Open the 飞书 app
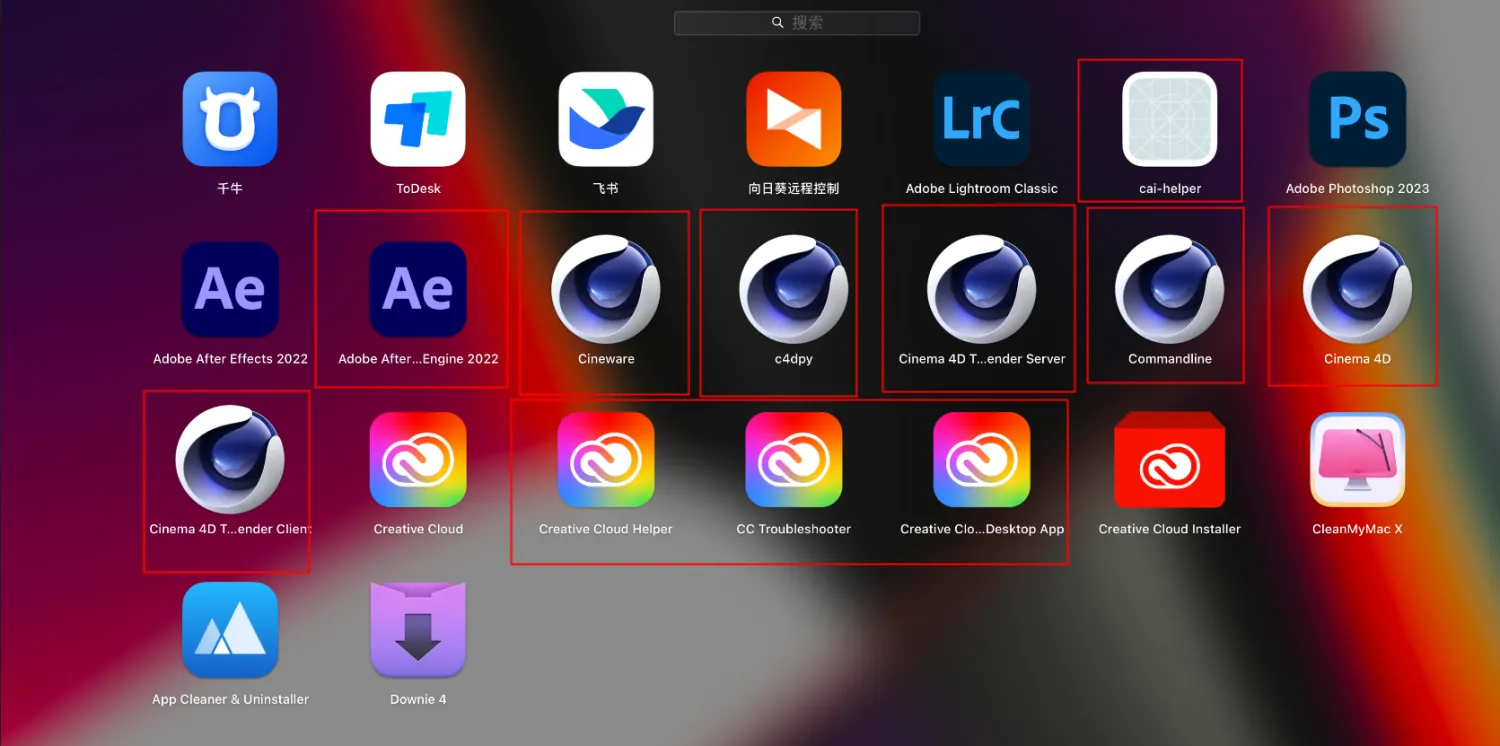 coord(606,119)
